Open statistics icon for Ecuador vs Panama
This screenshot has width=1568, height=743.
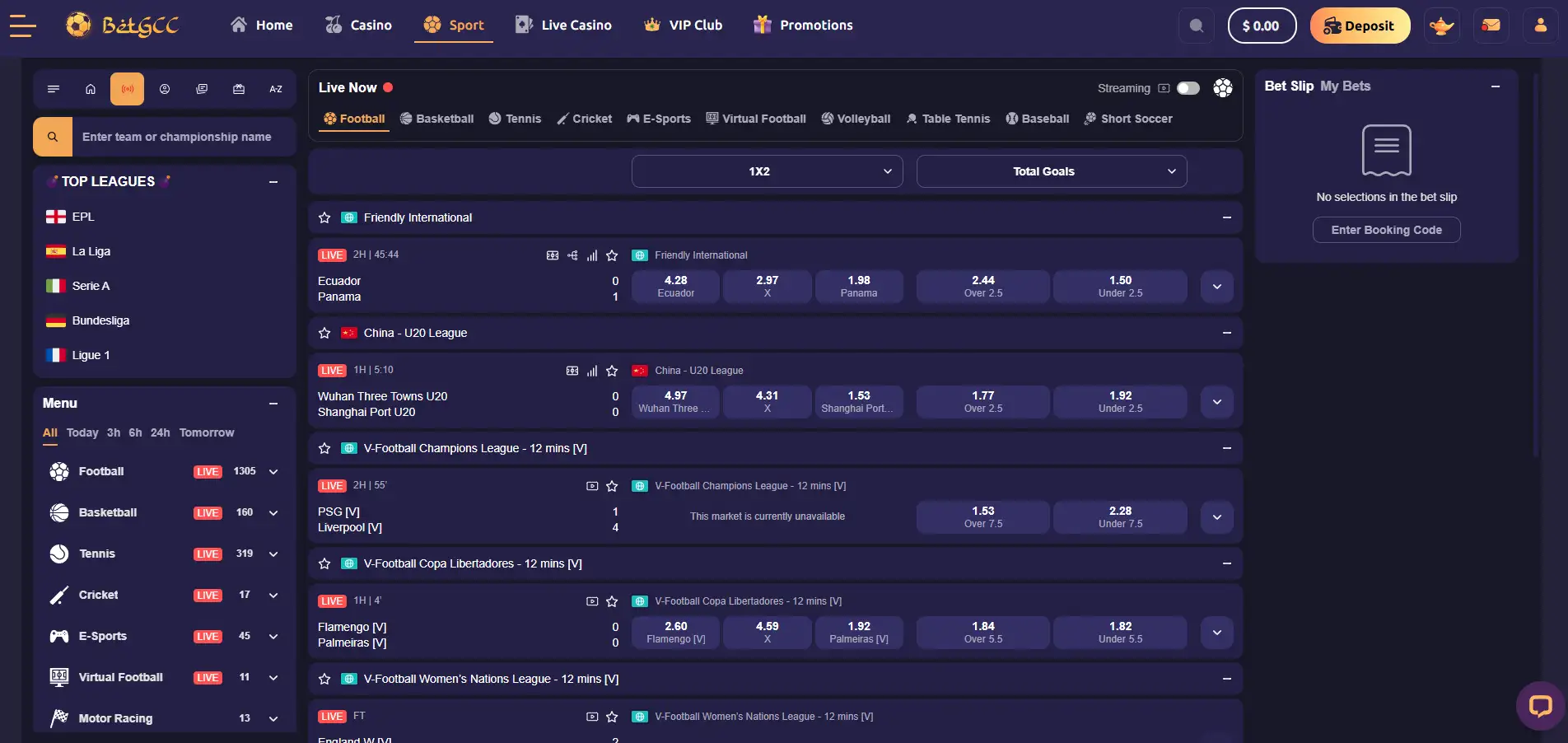(x=592, y=255)
